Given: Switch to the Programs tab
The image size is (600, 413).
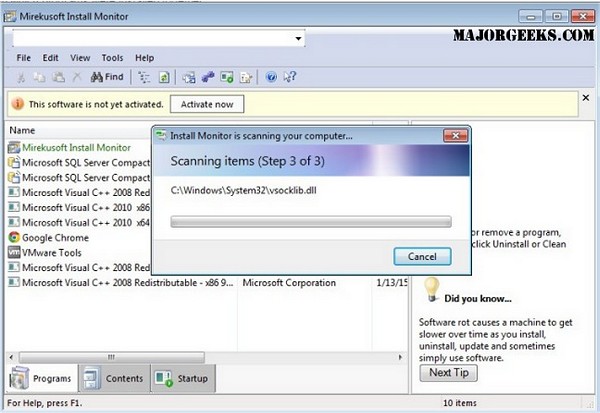Looking at the screenshot, I should click(41, 378).
